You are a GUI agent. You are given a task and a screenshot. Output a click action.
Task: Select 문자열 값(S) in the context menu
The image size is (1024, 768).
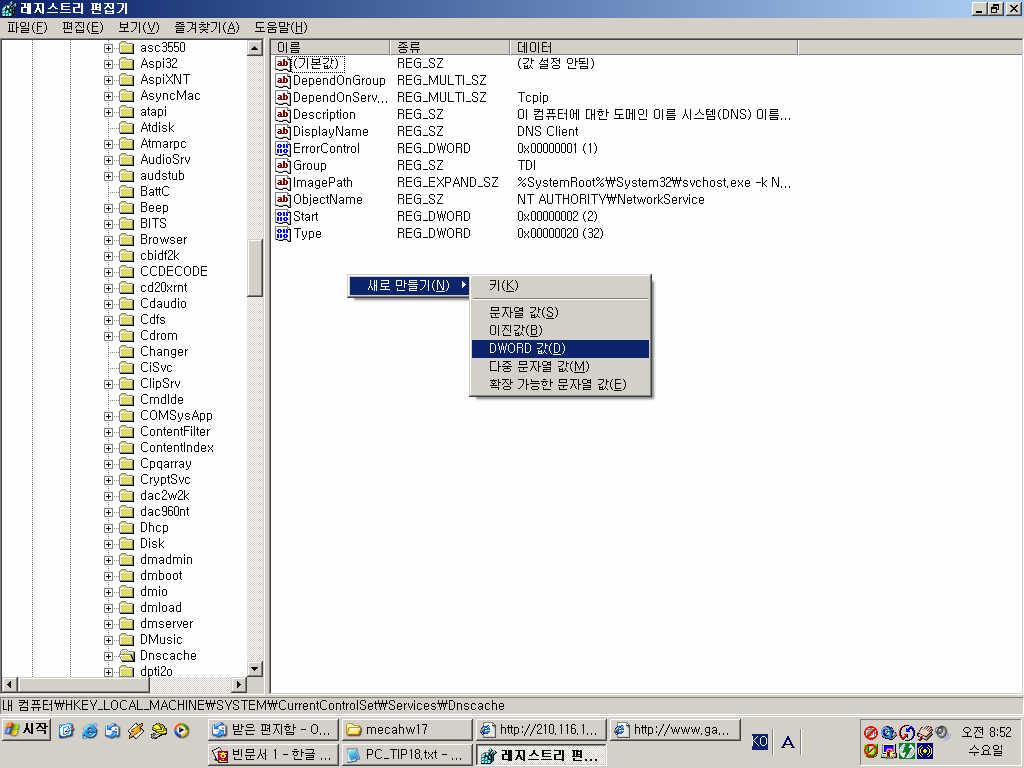(x=523, y=312)
